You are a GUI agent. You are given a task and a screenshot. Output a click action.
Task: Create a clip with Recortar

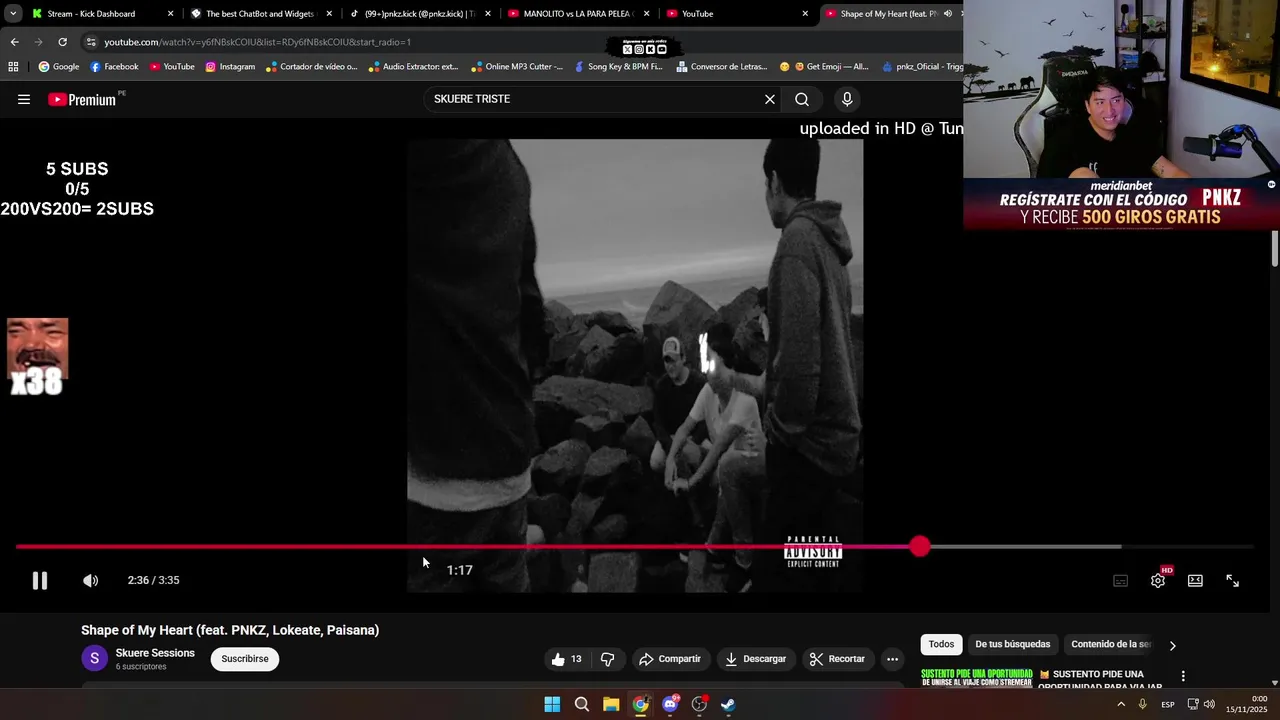(837, 659)
